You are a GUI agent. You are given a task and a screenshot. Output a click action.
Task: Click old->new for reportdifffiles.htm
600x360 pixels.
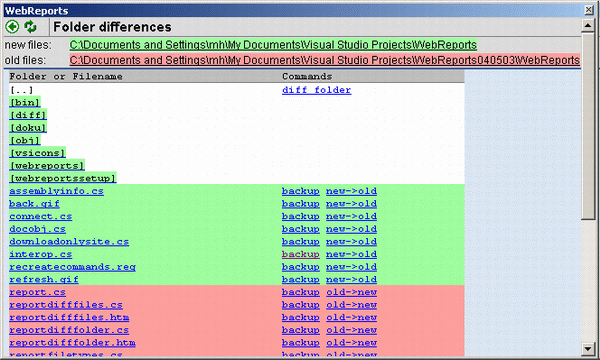click(351, 317)
